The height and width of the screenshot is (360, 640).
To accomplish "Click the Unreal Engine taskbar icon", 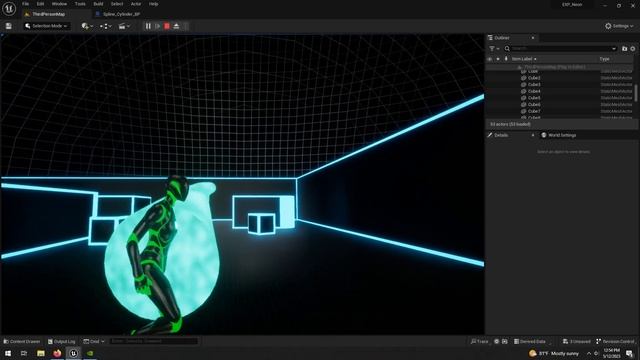I will tap(73, 353).
